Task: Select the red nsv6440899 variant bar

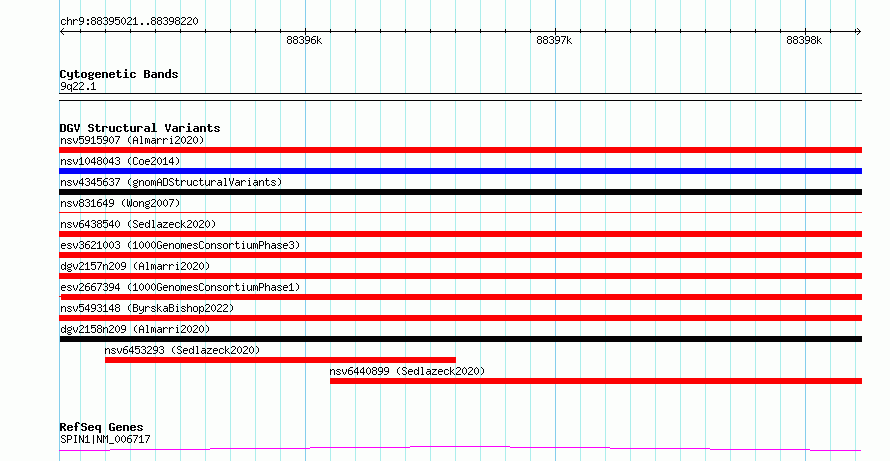Action: click(x=596, y=381)
